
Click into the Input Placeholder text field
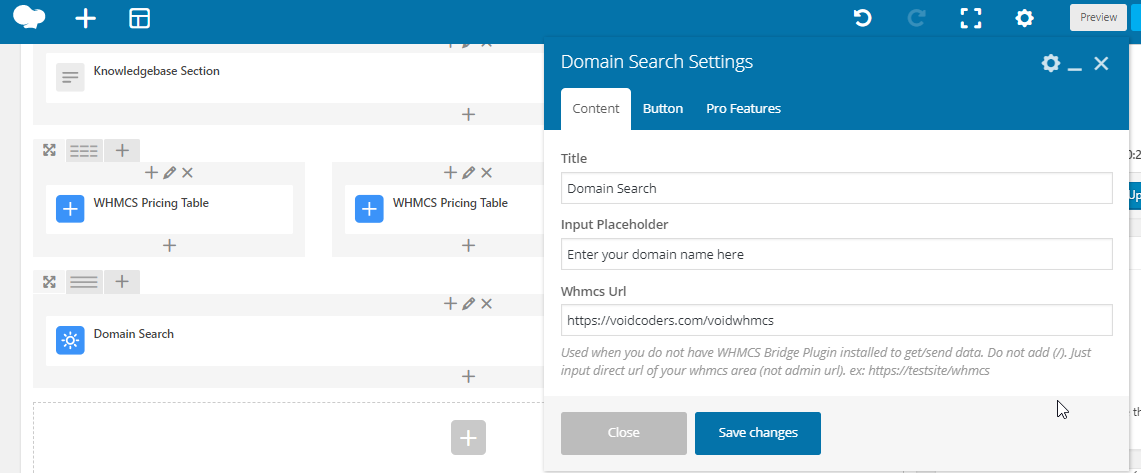click(836, 254)
